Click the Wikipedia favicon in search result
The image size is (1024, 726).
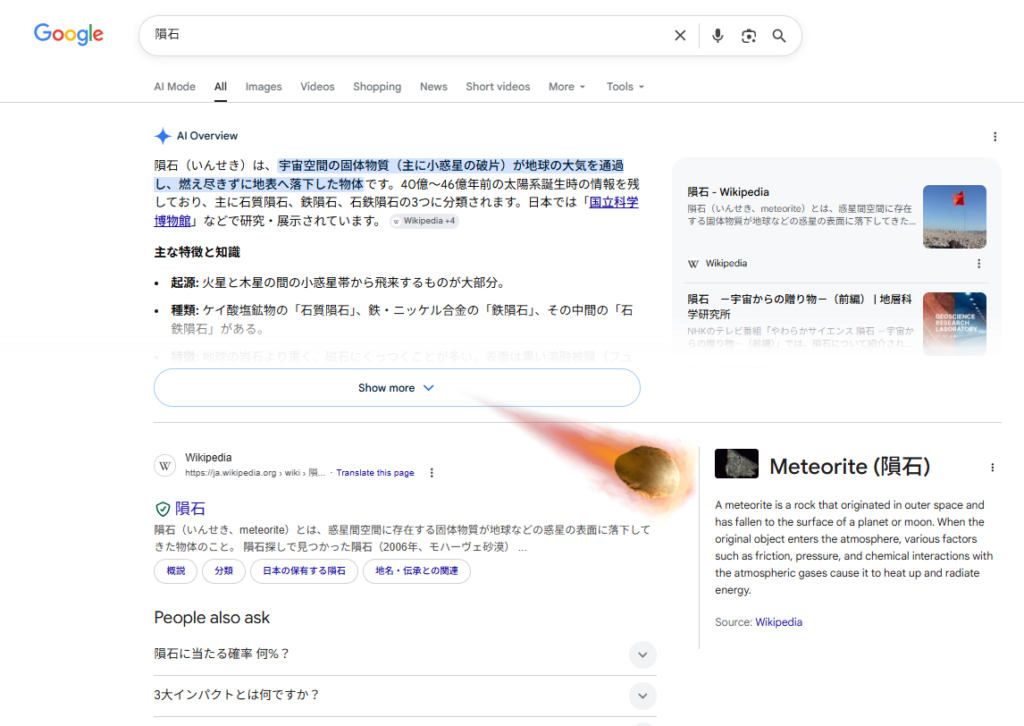point(165,466)
